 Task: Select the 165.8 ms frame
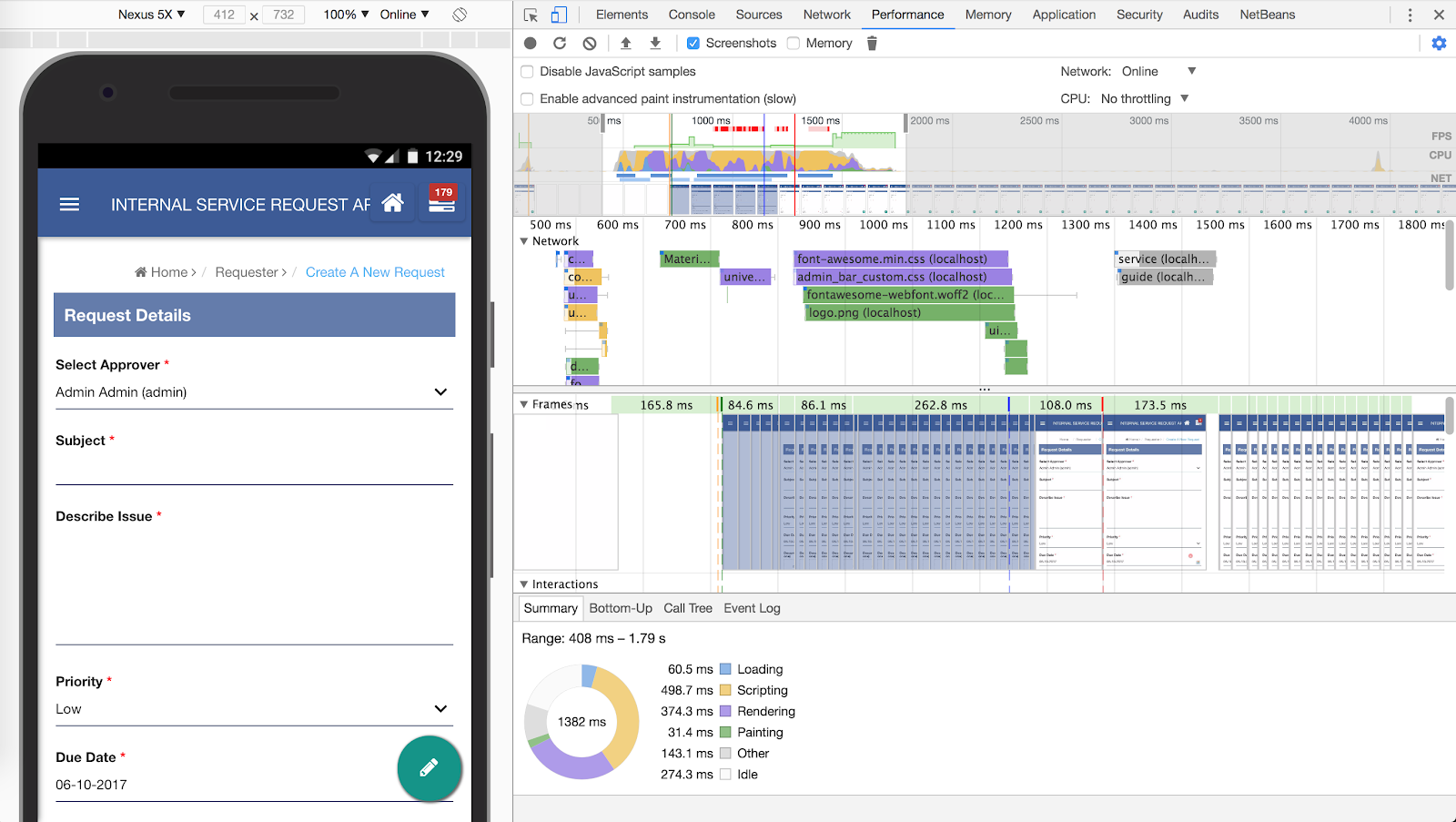click(x=665, y=405)
